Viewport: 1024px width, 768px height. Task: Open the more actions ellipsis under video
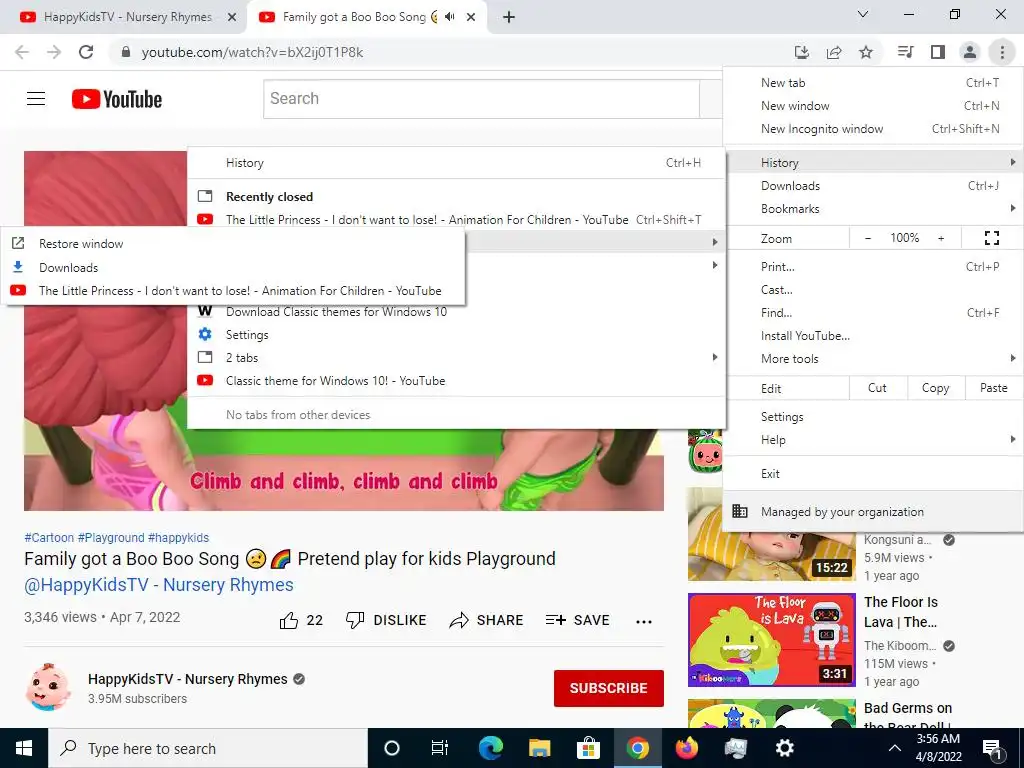[644, 622]
